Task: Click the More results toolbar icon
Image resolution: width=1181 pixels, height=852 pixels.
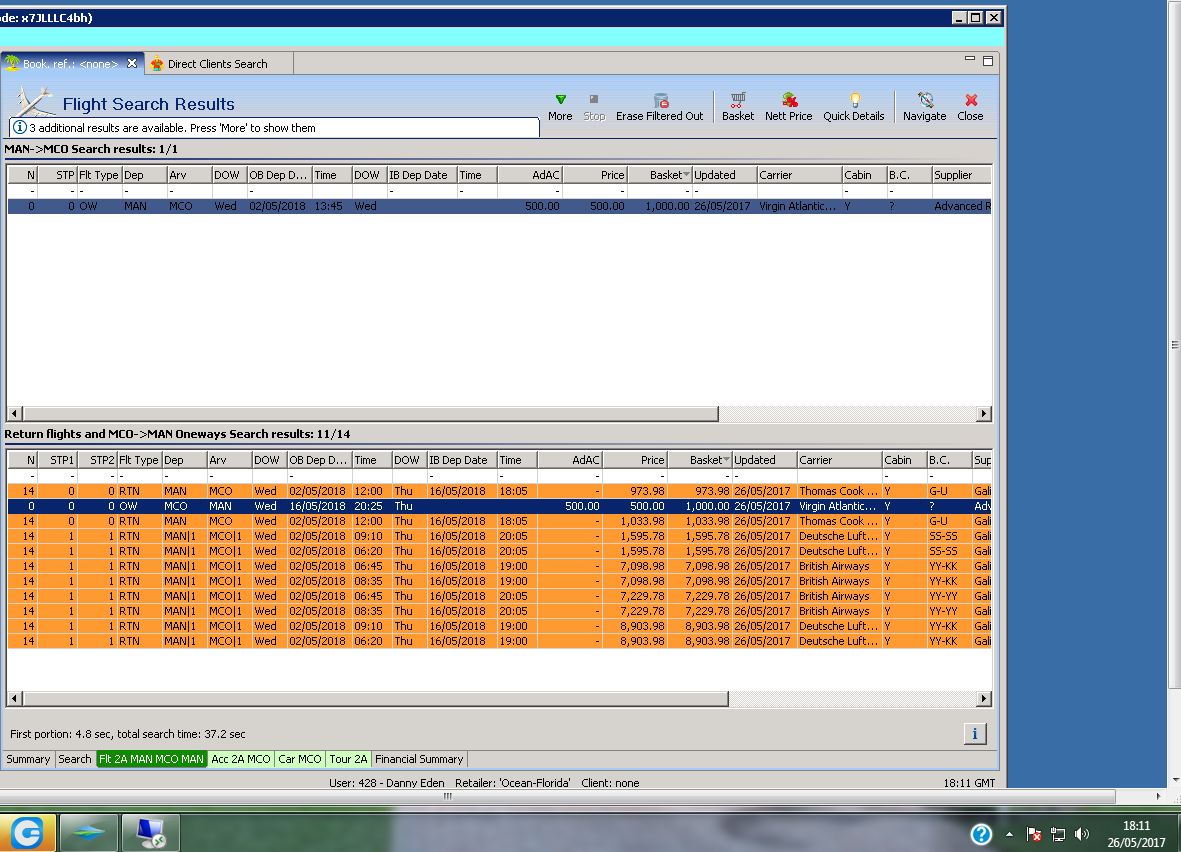Action: [560, 99]
